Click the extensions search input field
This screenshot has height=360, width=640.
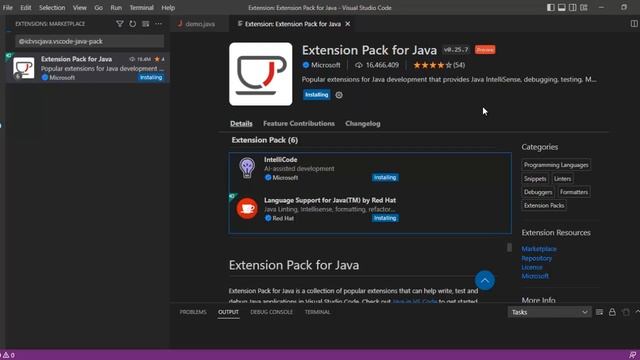pos(89,41)
